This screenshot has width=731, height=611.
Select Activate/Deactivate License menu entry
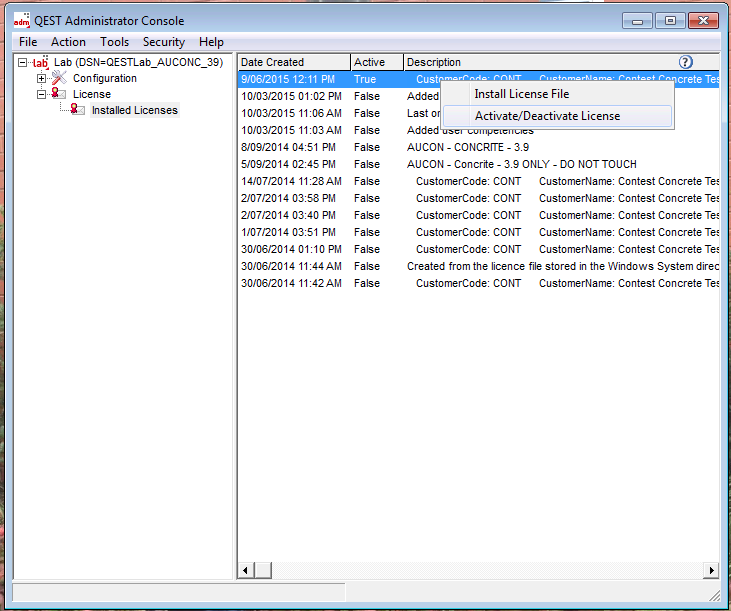click(547, 116)
